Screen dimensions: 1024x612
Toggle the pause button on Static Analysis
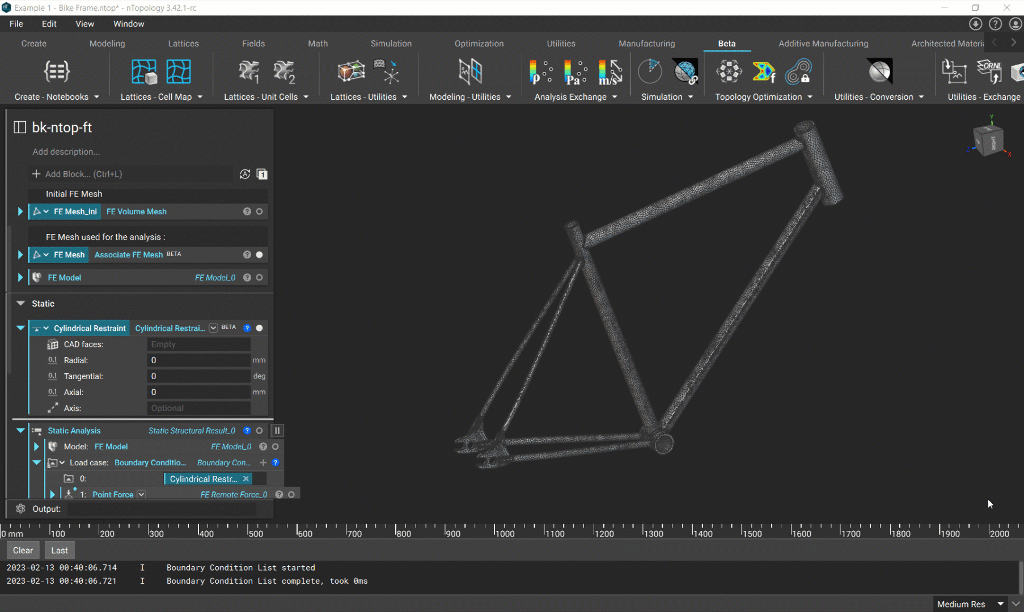[x=277, y=430]
